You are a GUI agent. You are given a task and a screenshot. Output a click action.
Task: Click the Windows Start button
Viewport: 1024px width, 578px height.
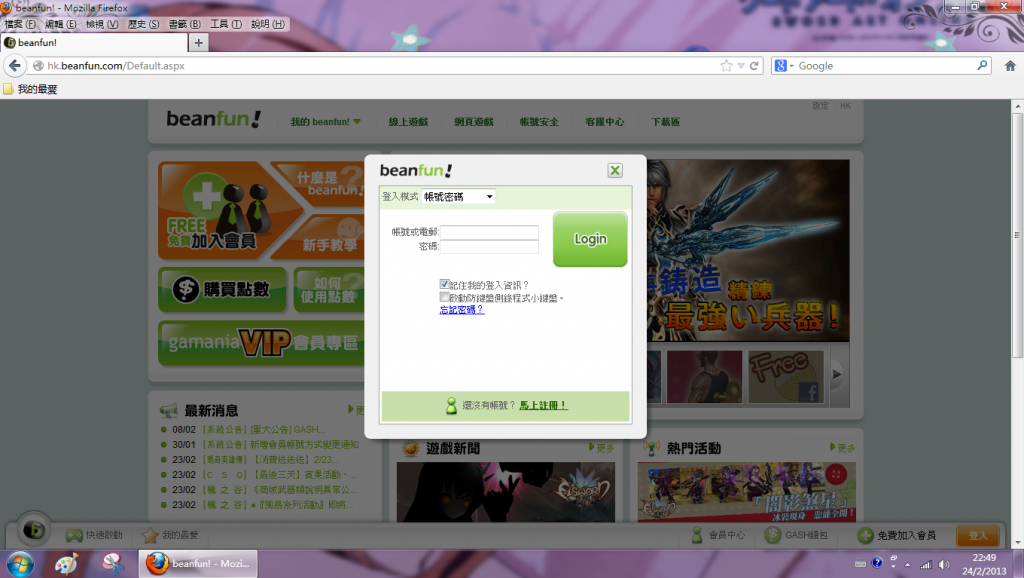coord(18,563)
